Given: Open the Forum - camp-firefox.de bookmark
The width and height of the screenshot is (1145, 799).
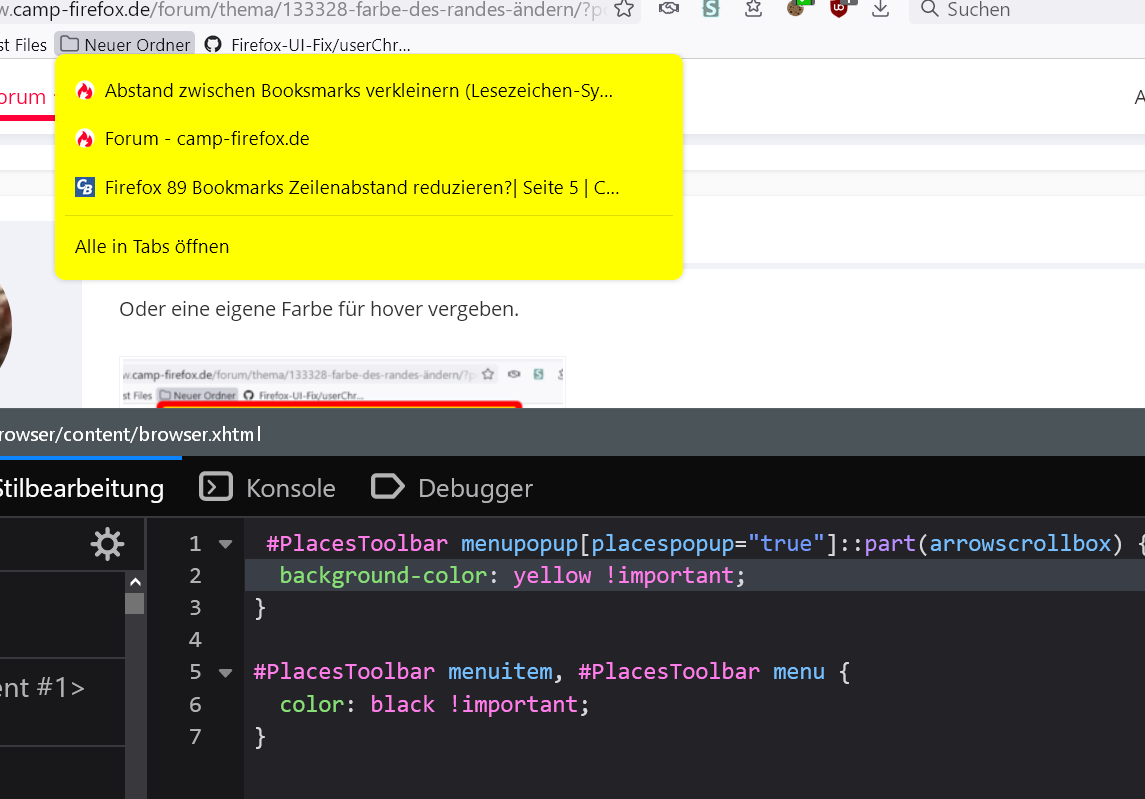Looking at the screenshot, I should [x=206, y=139].
